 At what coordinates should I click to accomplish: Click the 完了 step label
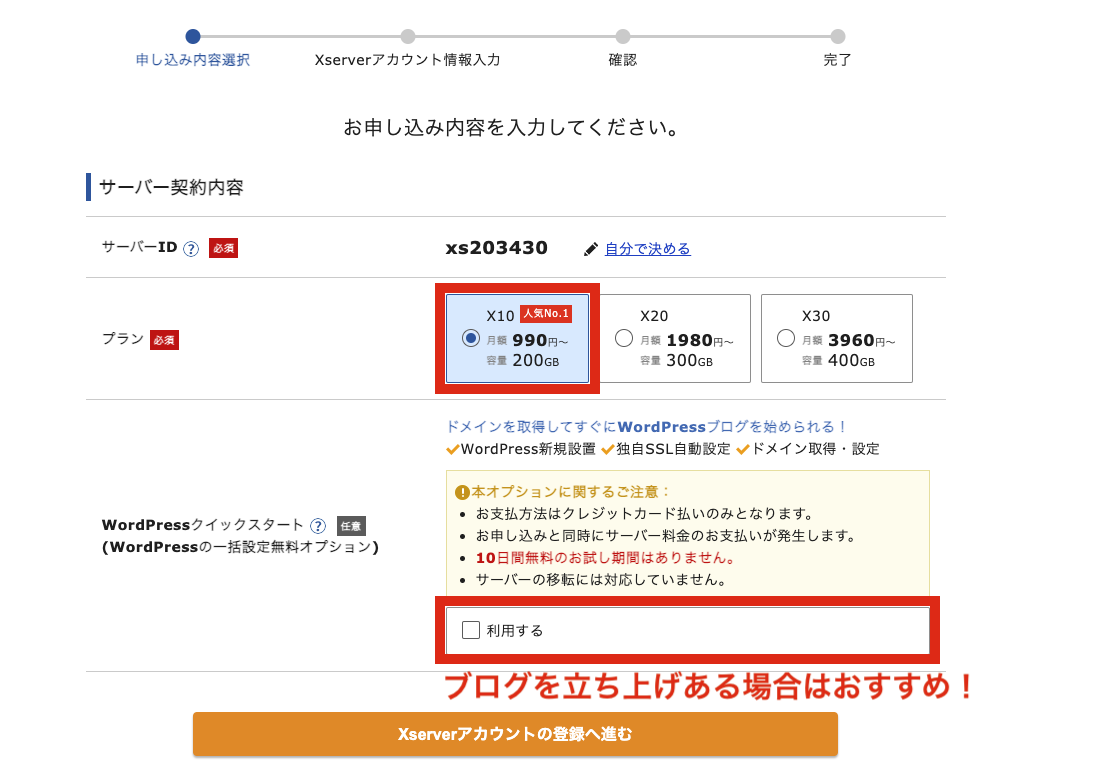click(x=838, y=60)
